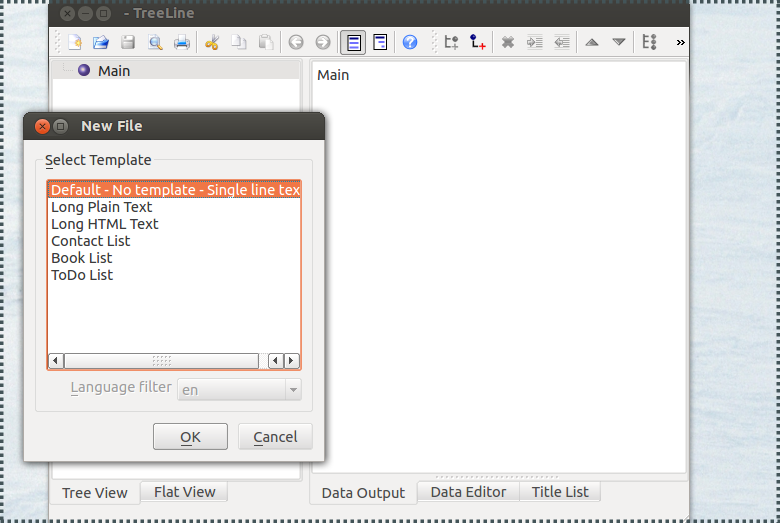Cancel the New File dialog
The height and width of the screenshot is (523, 780).
(x=275, y=437)
